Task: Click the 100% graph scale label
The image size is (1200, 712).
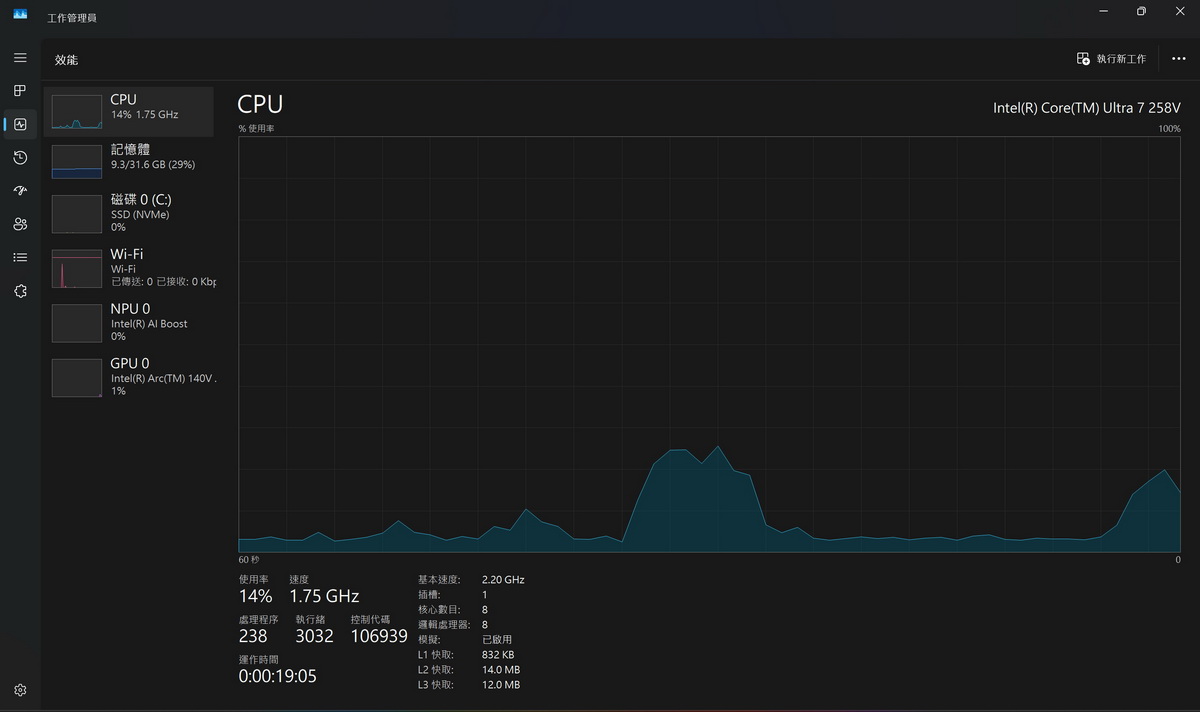Action: [x=1169, y=129]
